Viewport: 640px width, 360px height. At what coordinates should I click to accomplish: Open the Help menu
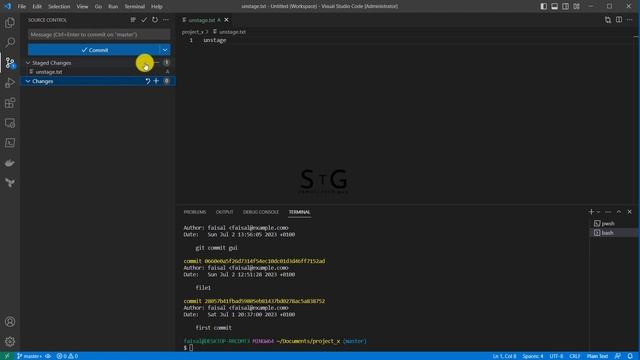click(157, 6)
